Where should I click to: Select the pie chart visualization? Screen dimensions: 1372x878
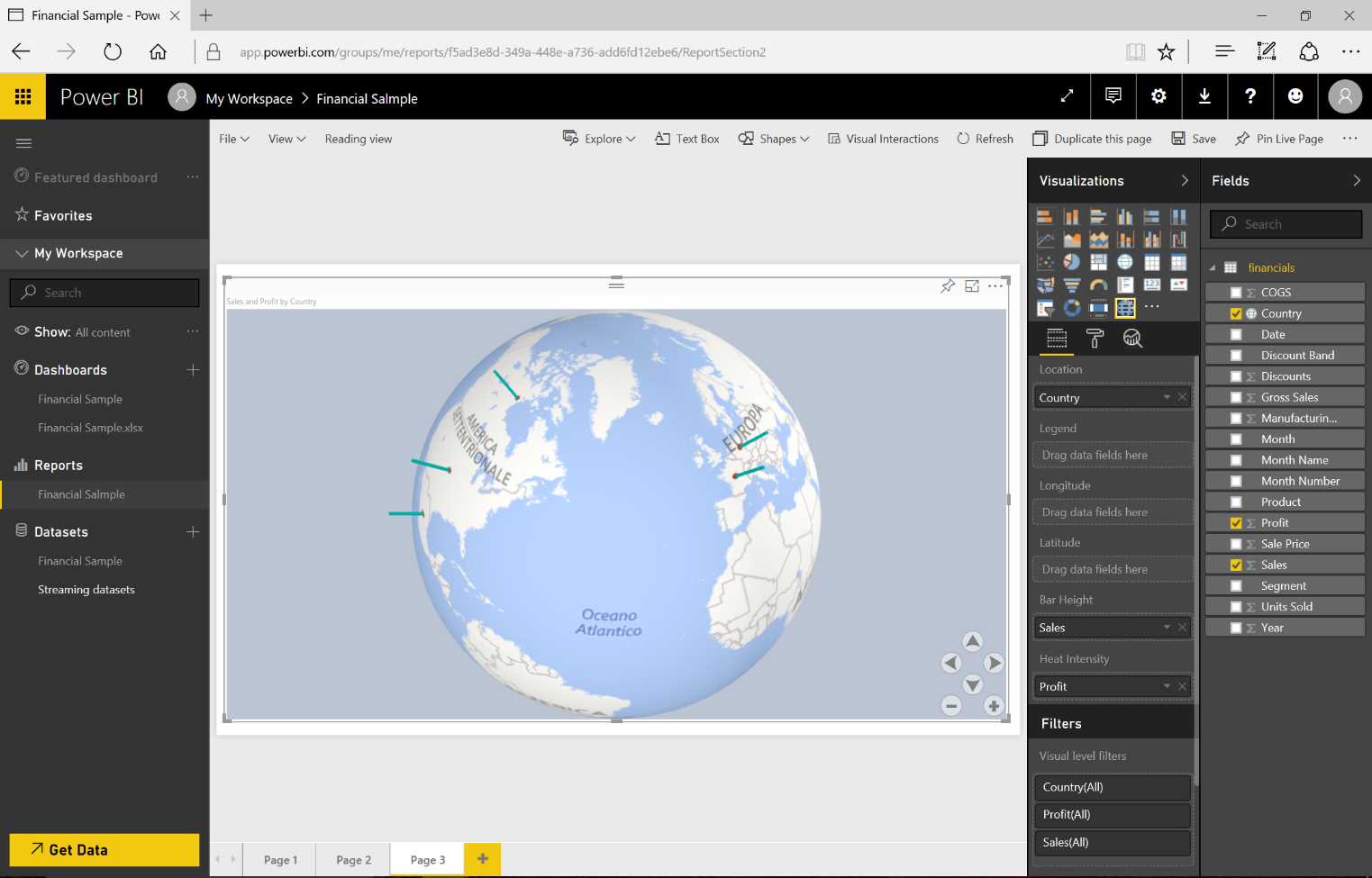click(1071, 262)
